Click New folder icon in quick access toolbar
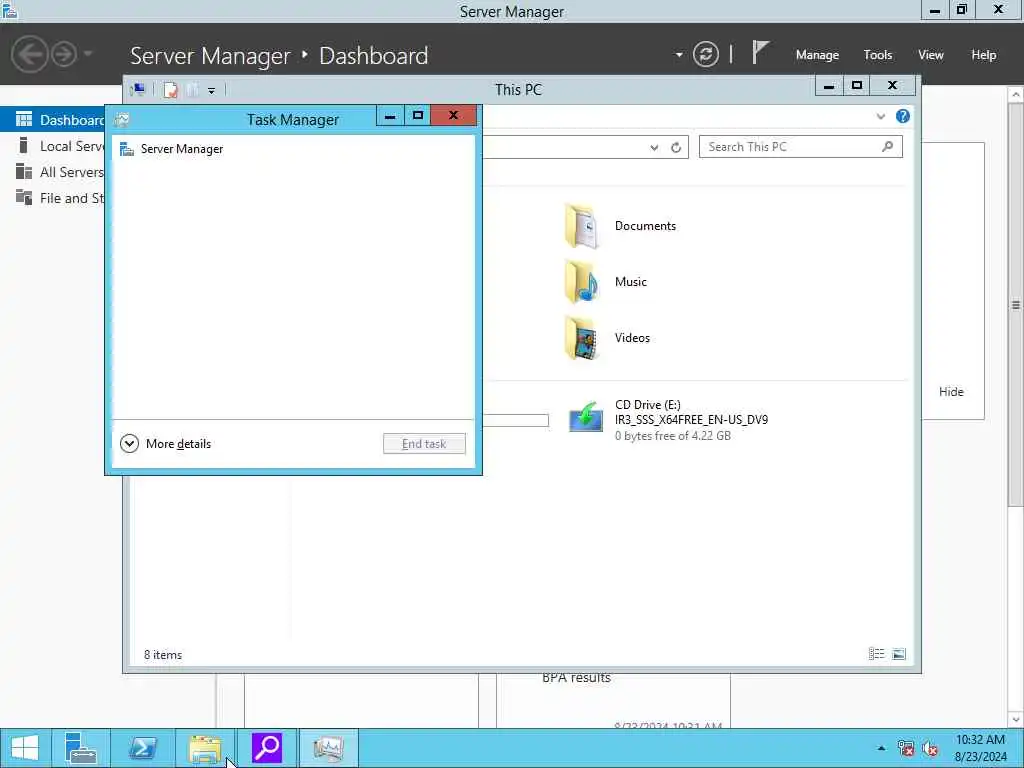 click(x=192, y=89)
